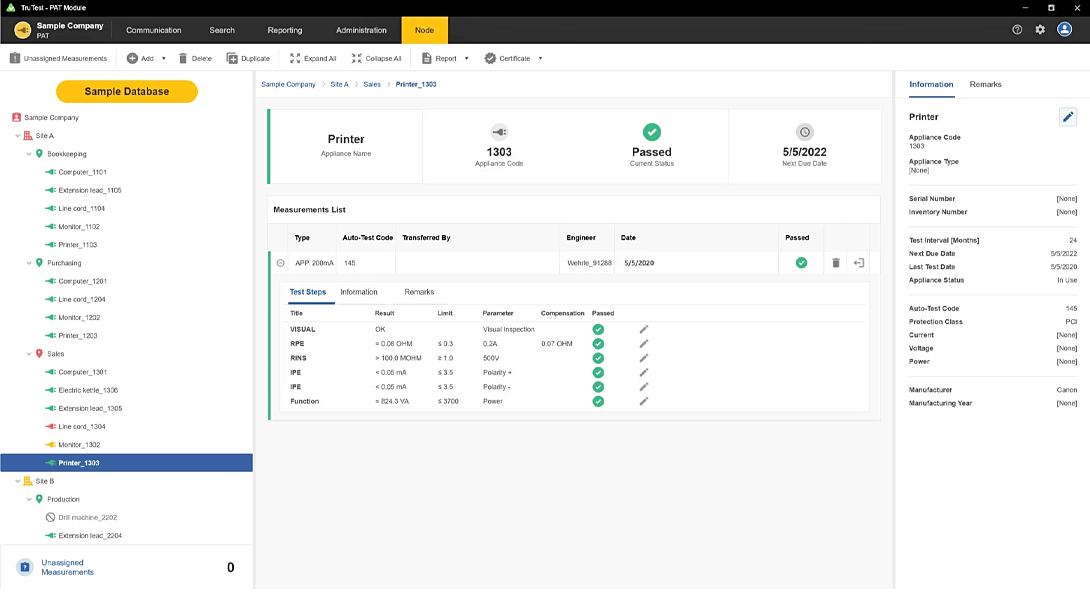Click the Sample Database button
Screen dimensions: 1090x600
(127, 91)
